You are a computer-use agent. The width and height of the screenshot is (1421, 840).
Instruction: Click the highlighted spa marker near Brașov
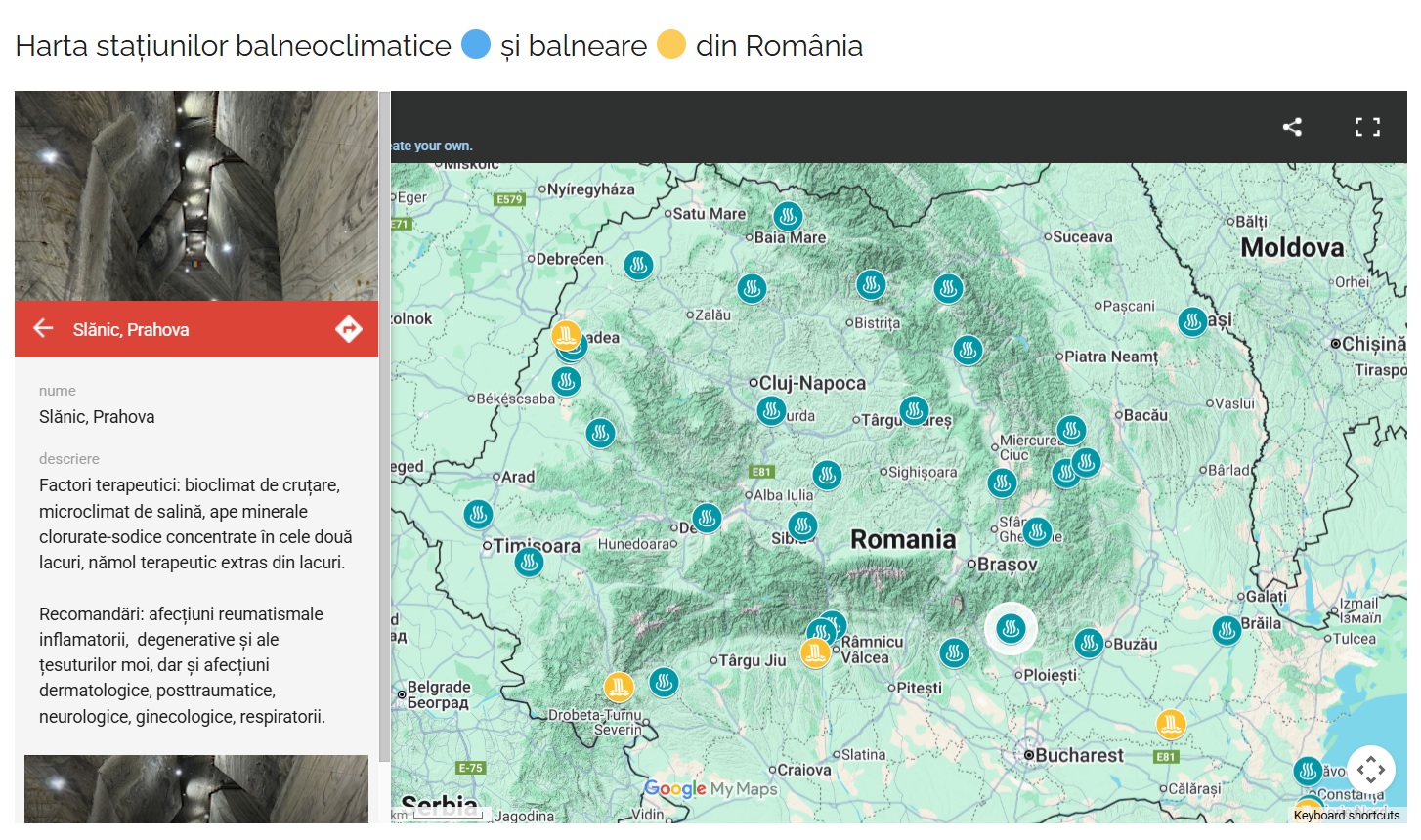(x=1012, y=629)
